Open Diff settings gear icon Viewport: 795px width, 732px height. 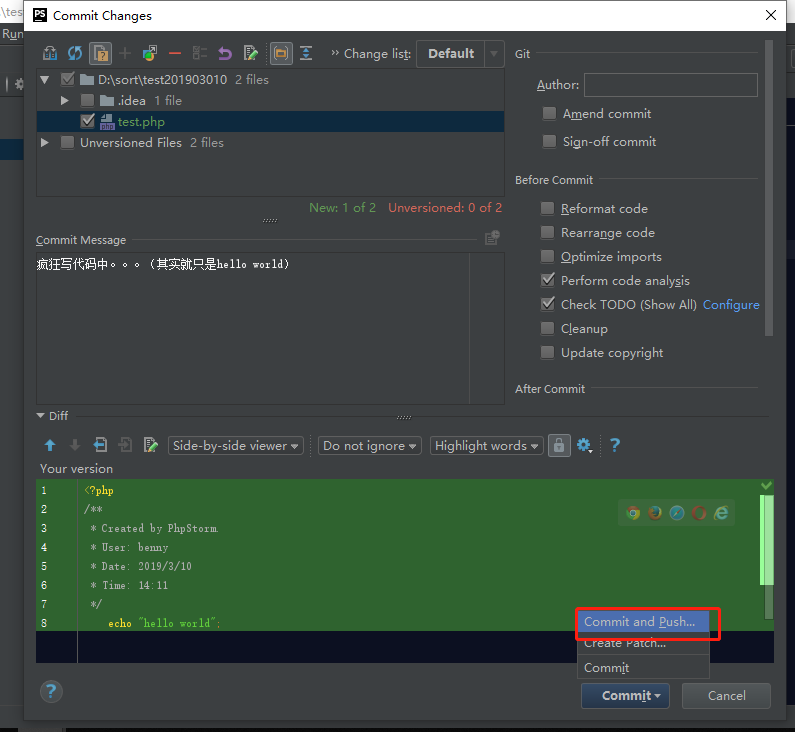tap(584, 445)
